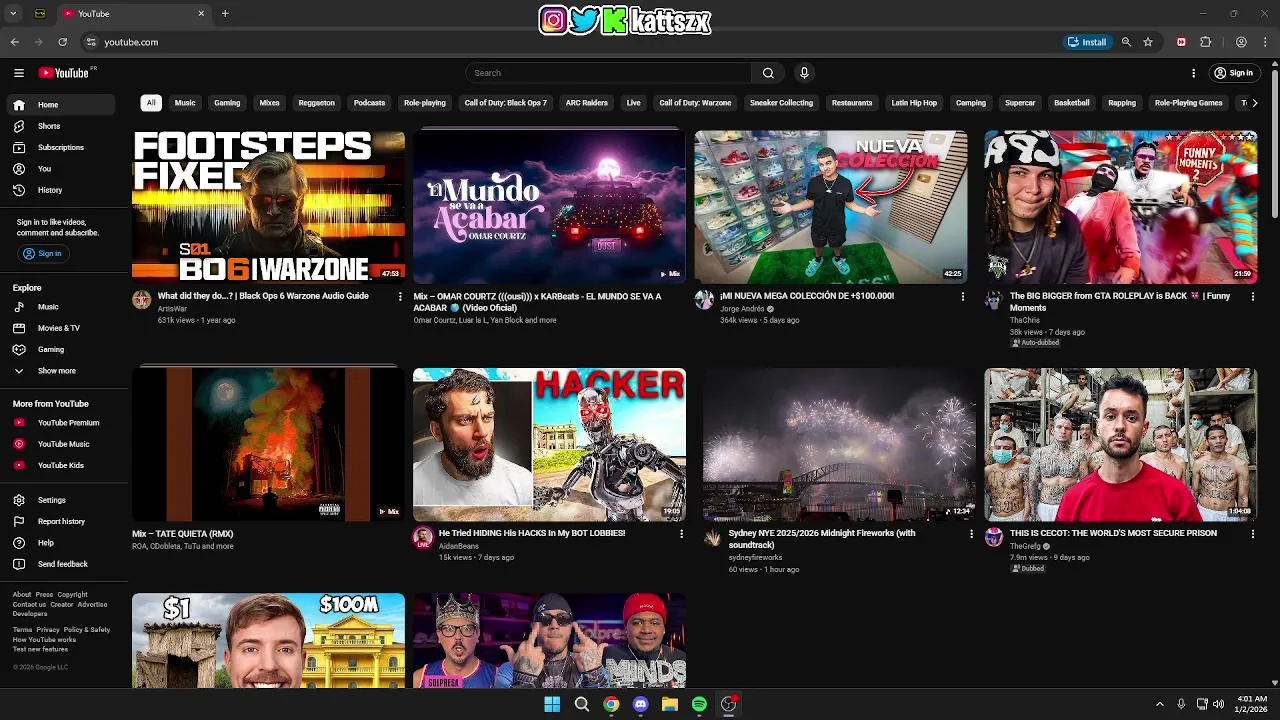Screen dimensions: 1280x720
Task: Select the Music filter chip
Action: tap(185, 103)
